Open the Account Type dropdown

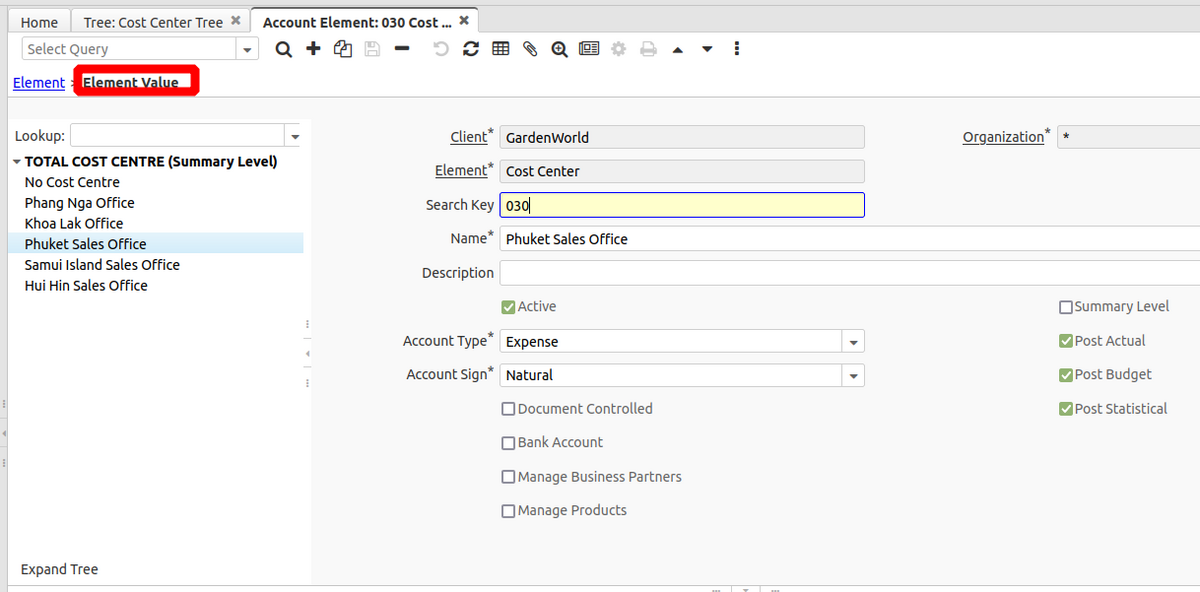[x=853, y=342]
